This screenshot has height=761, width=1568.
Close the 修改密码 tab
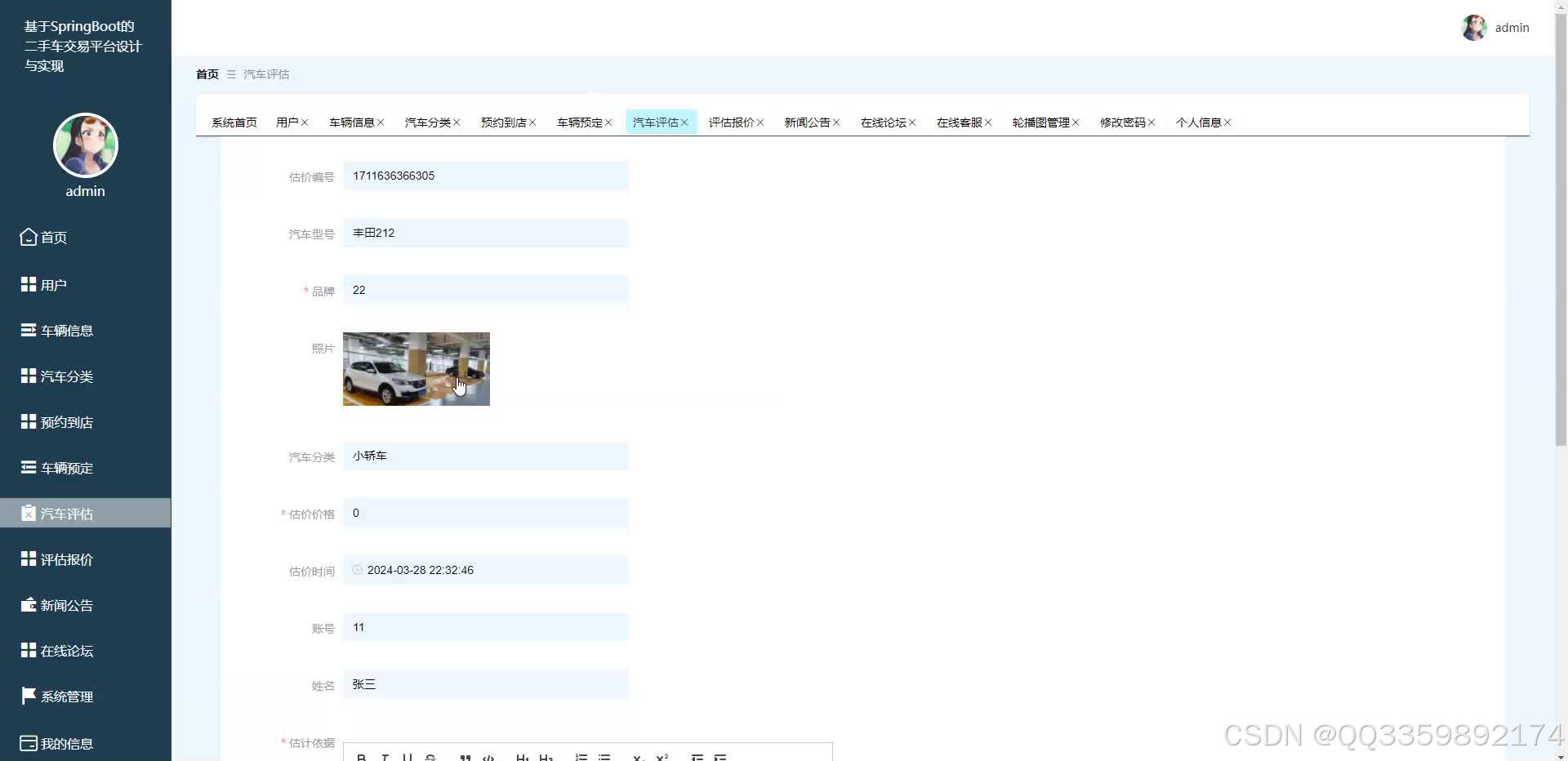click(x=1151, y=122)
